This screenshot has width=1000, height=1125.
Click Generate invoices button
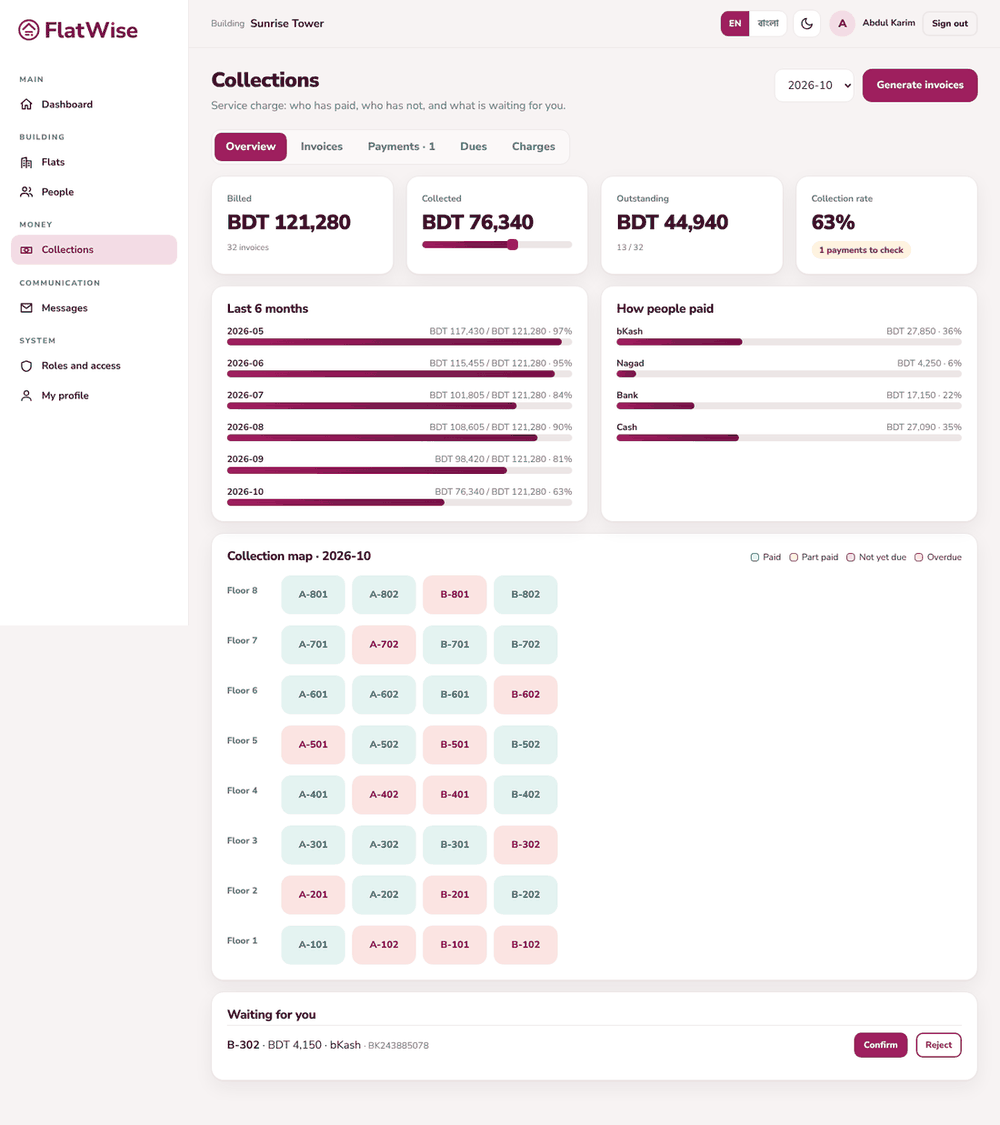point(920,85)
